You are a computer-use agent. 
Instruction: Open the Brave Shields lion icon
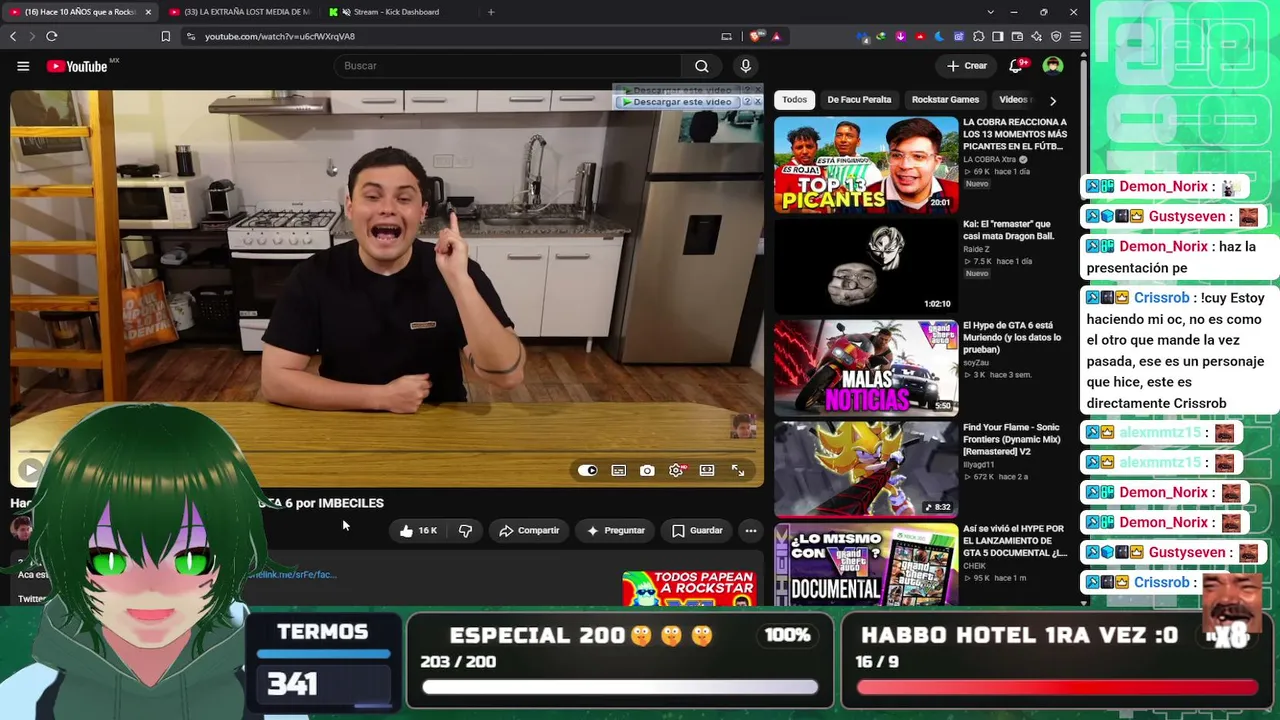[x=756, y=36]
